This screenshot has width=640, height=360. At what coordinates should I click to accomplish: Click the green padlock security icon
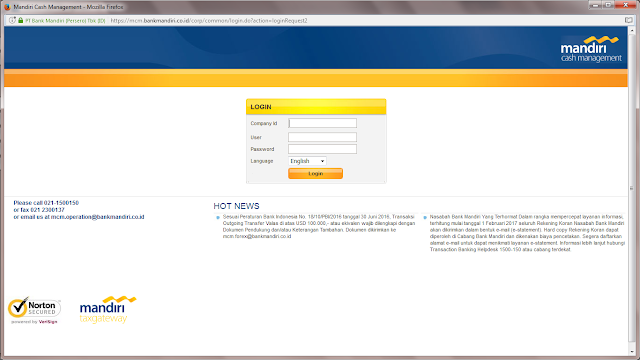click(20, 20)
